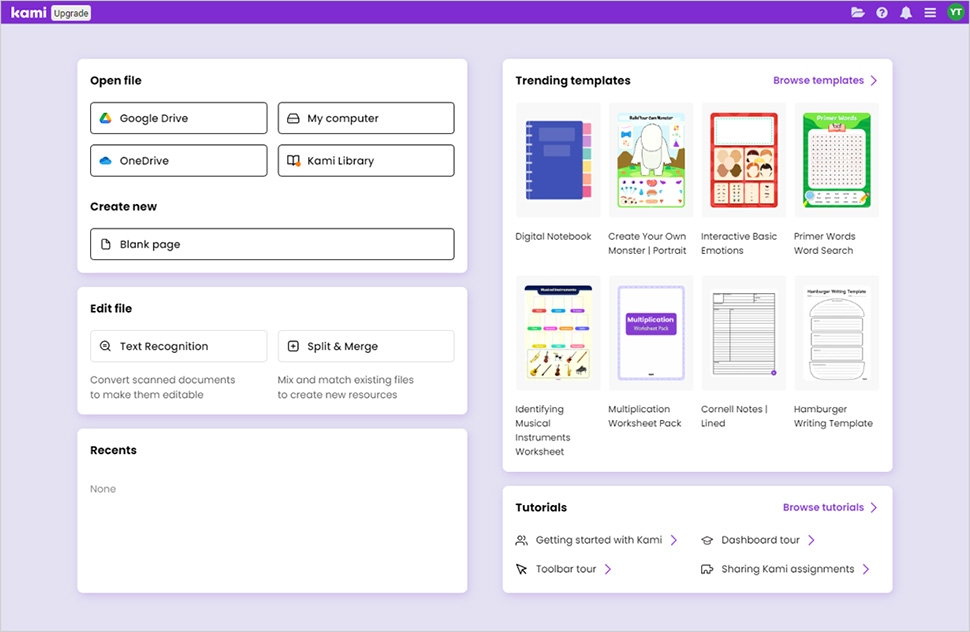Open the Dashboard tour tutorial
The width and height of the screenshot is (970, 632).
tap(758, 540)
